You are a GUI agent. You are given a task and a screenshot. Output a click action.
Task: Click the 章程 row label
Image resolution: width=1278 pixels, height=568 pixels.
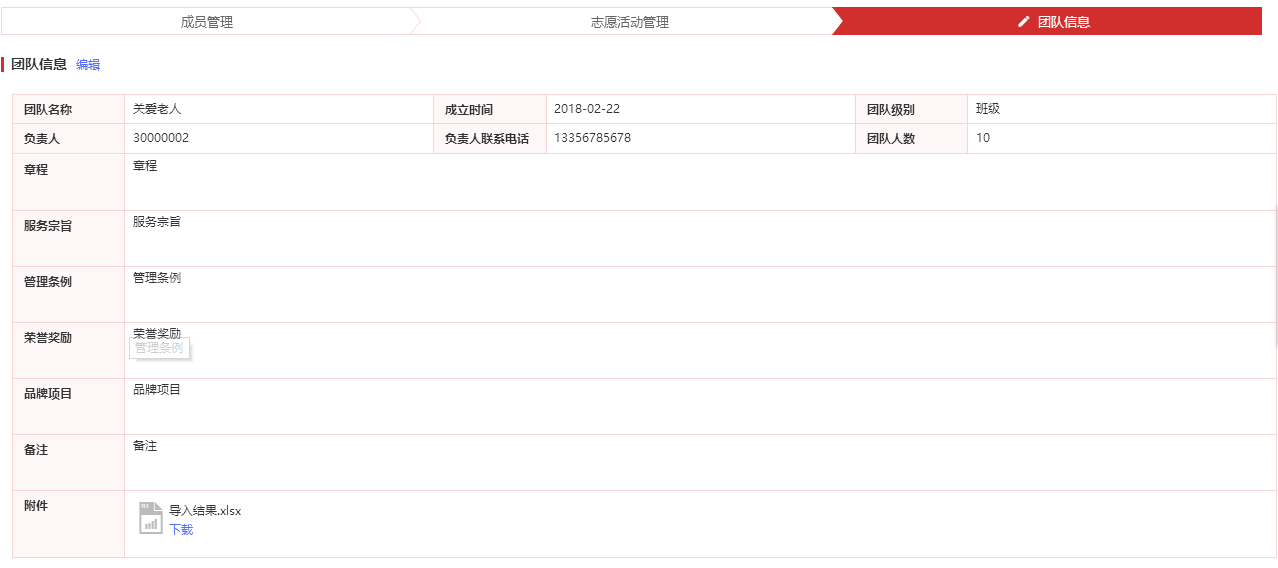pyautogui.click(x=36, y=170)
